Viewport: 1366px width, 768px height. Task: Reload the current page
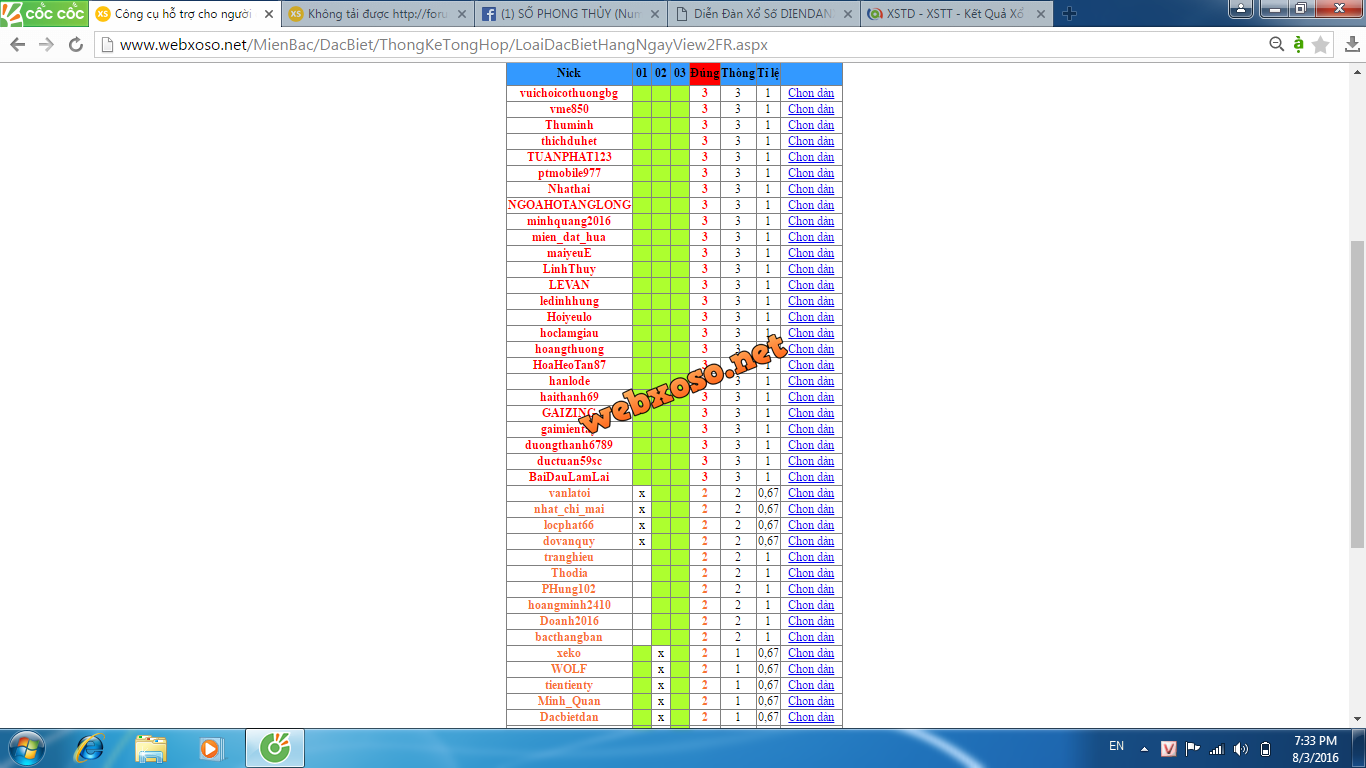pyautogui.click(x=76, y=45)
